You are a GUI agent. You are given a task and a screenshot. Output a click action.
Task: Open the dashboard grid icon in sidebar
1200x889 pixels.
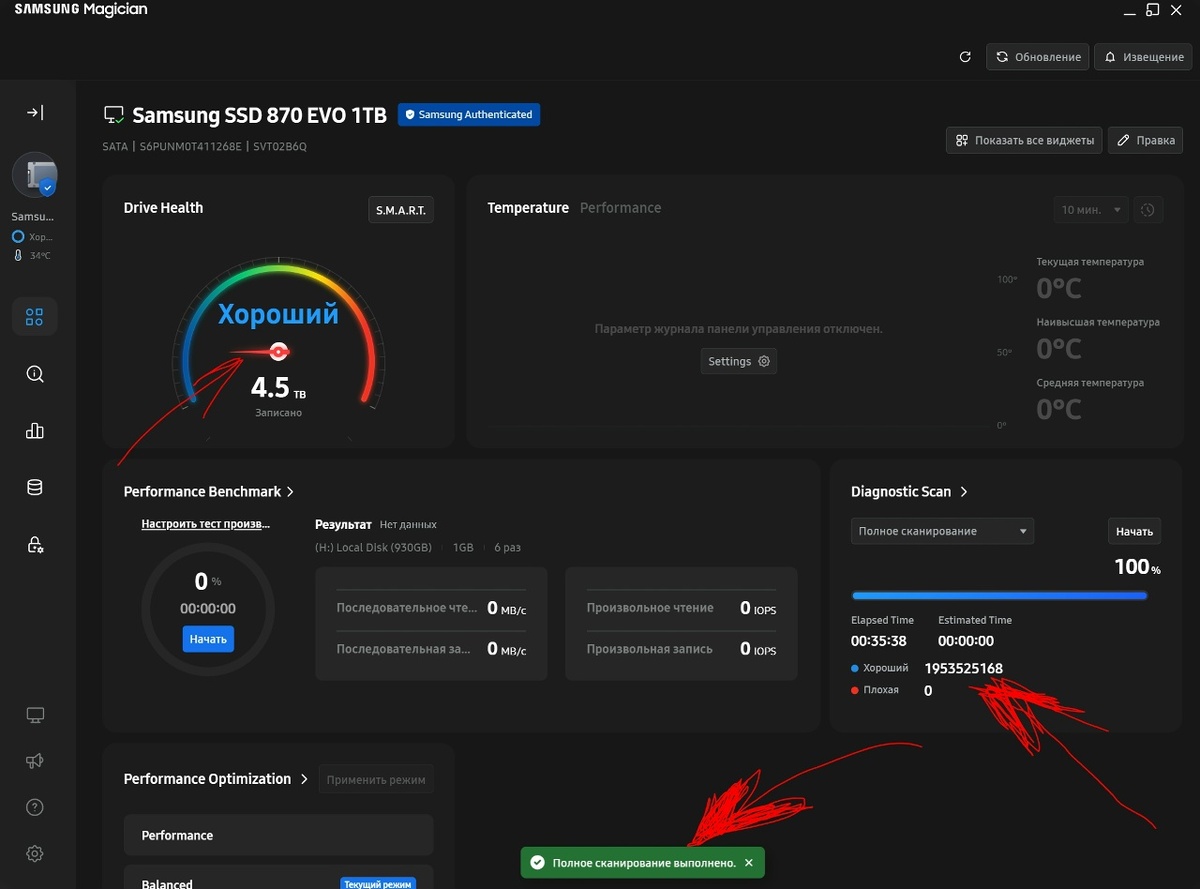click(35, 317)
